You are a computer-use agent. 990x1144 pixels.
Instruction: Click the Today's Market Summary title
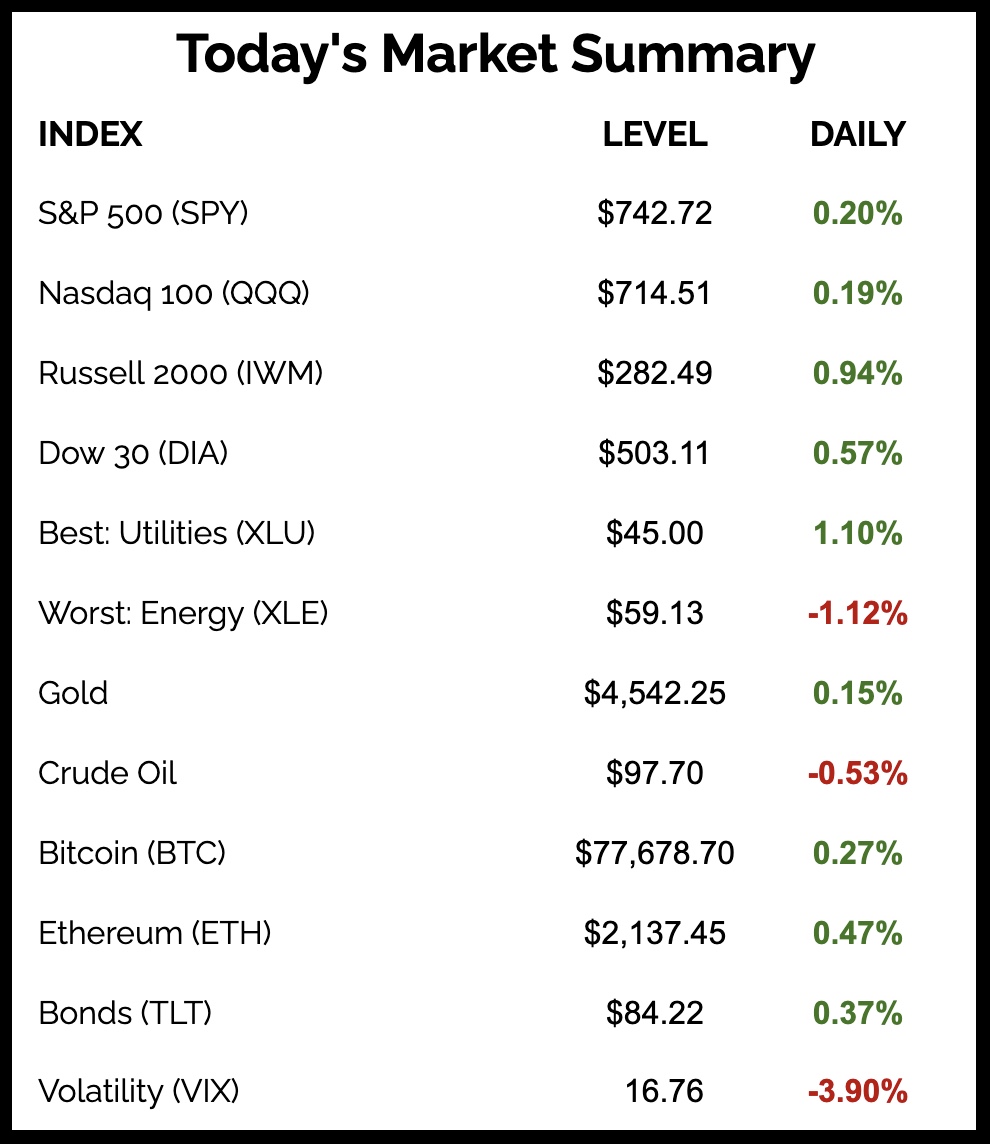pos(495,55)
